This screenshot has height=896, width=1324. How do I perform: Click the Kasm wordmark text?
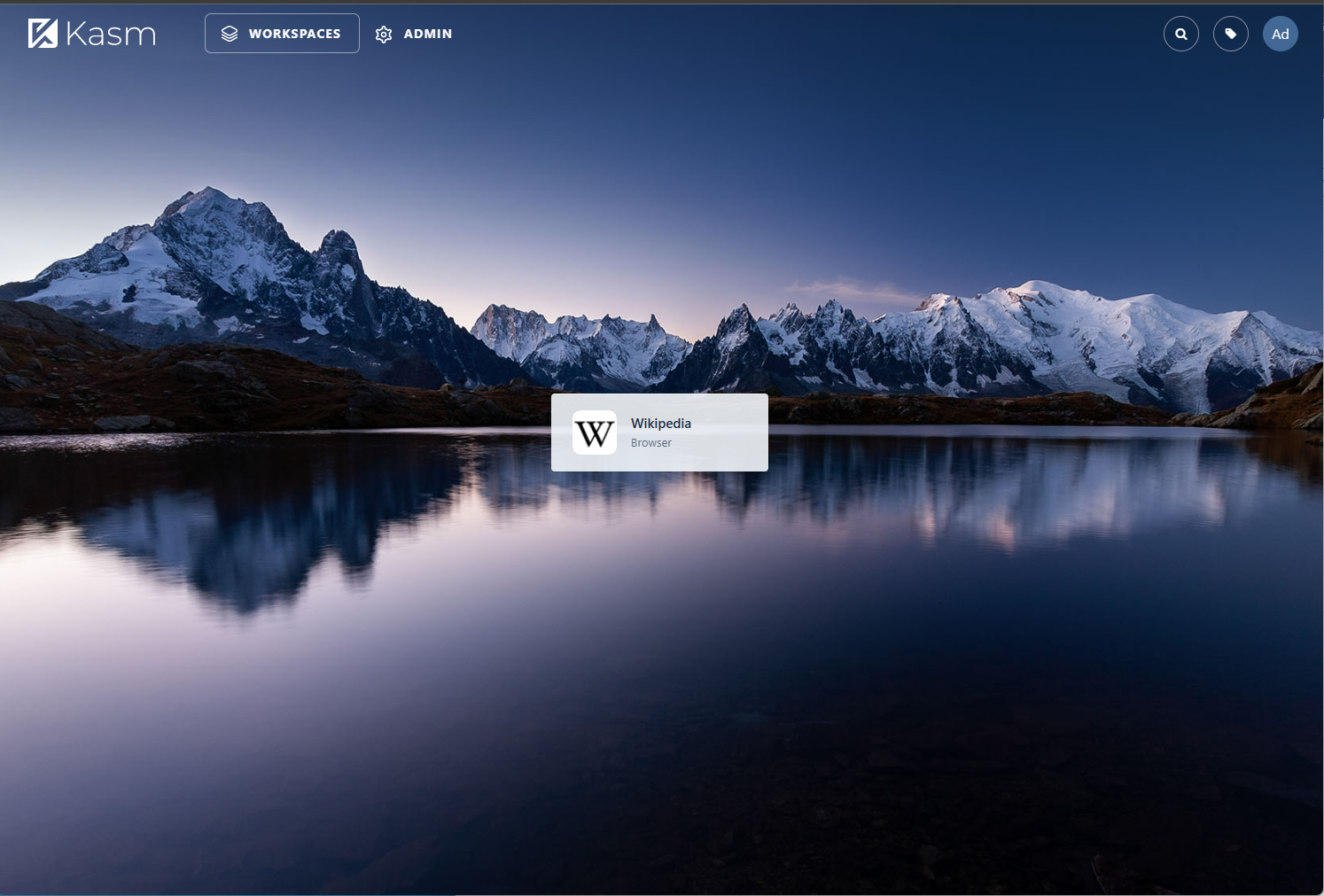click(x=110, y=33)
